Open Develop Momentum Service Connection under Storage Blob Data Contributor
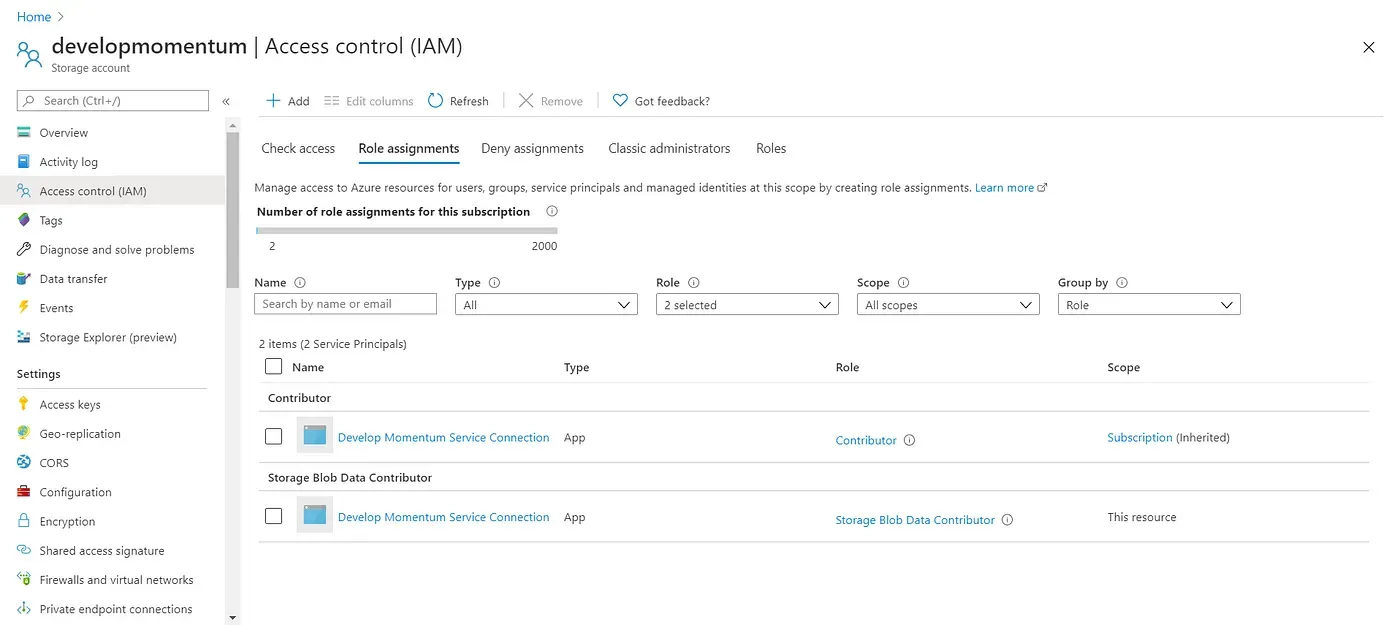Viewport: 1400px width, 625px height. [444, 517]
